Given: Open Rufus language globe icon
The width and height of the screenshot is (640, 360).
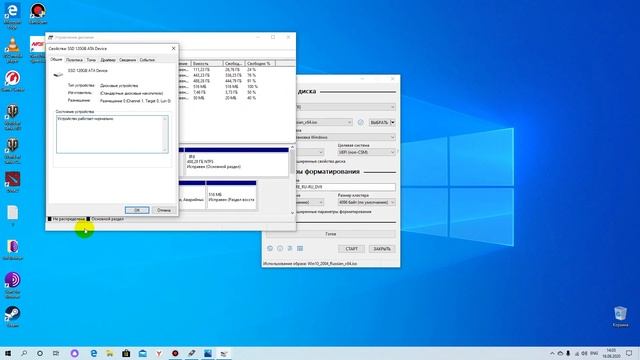Looking at the screenshot, I should click(270, 249).
